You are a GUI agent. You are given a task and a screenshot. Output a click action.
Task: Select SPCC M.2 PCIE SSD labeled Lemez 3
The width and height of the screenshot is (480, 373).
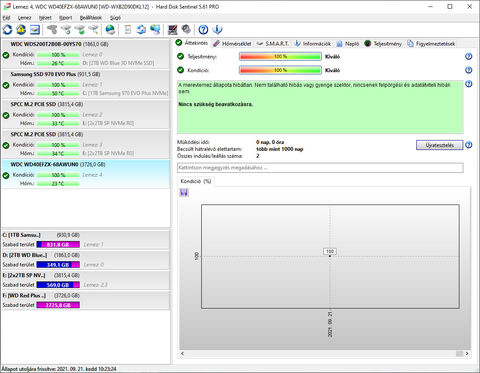pos(85,144)
